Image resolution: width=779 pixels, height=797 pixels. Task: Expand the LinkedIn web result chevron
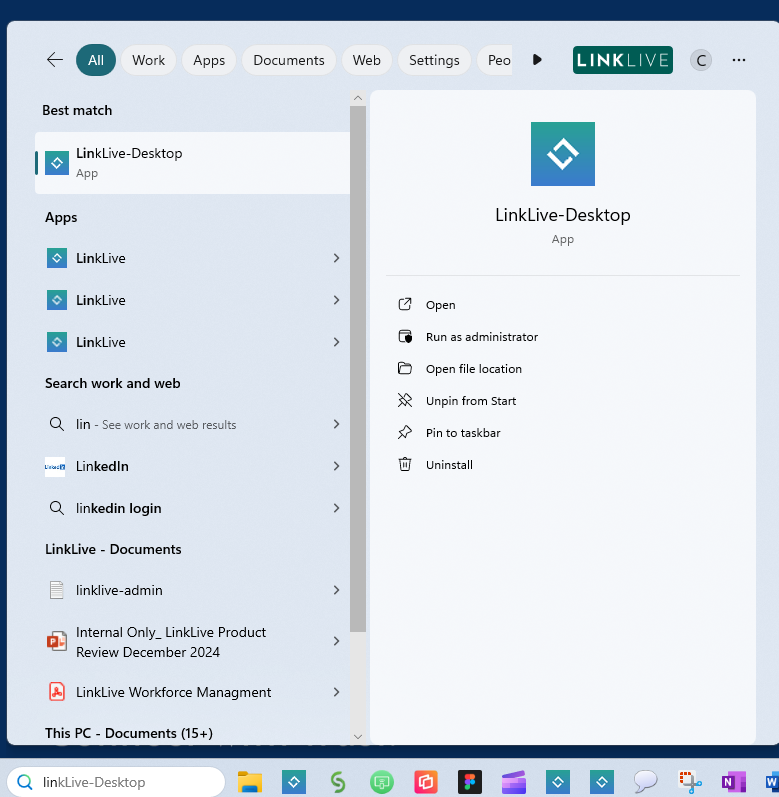(x=336, y=466)
